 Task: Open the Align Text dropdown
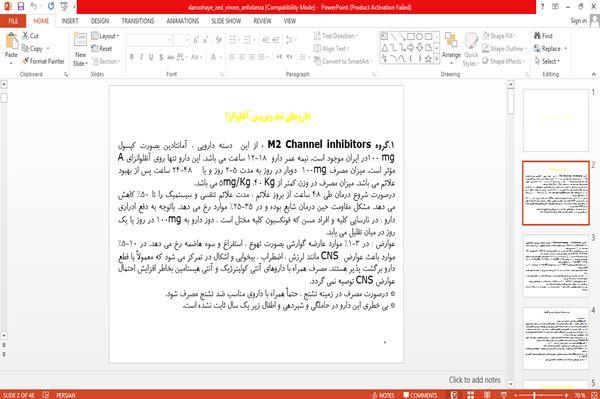pos(331,49)
